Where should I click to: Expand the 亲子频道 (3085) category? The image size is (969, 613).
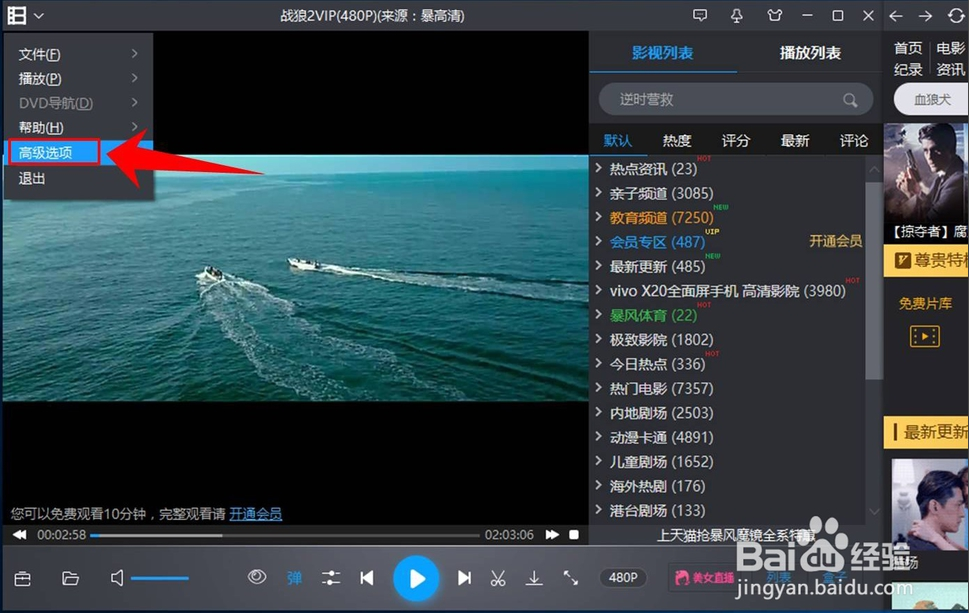pyautogui.click(x=598, y=192)
